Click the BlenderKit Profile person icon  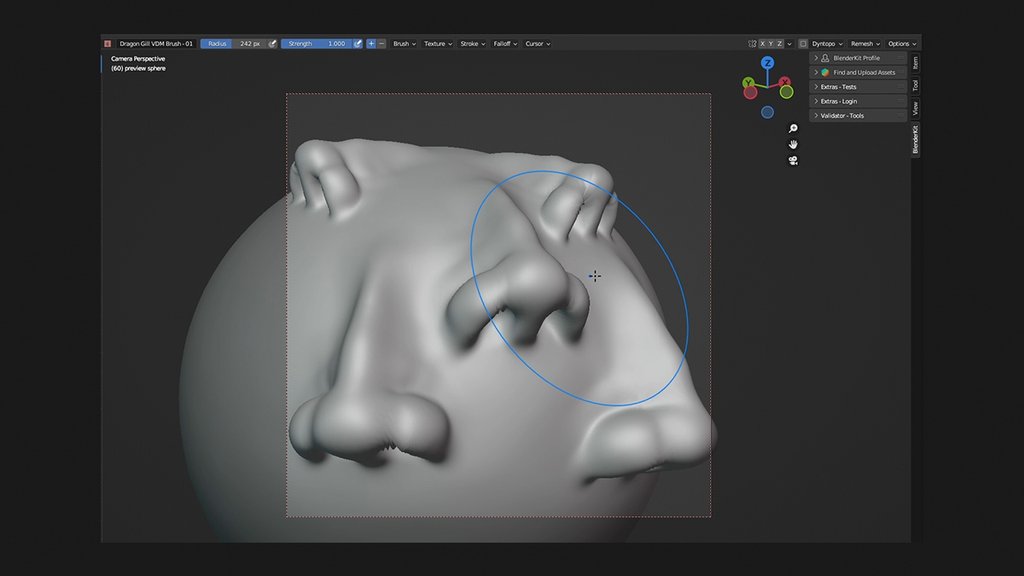[x=824, y=57]
